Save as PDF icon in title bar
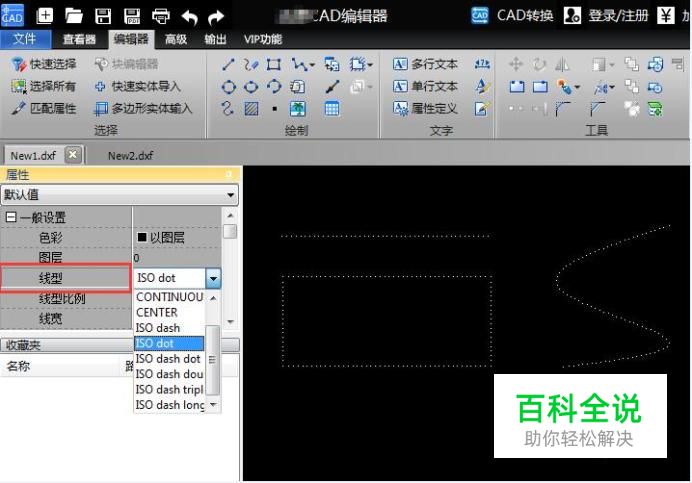The width and height of the screenshot is (692, 483). pos(132,16)
